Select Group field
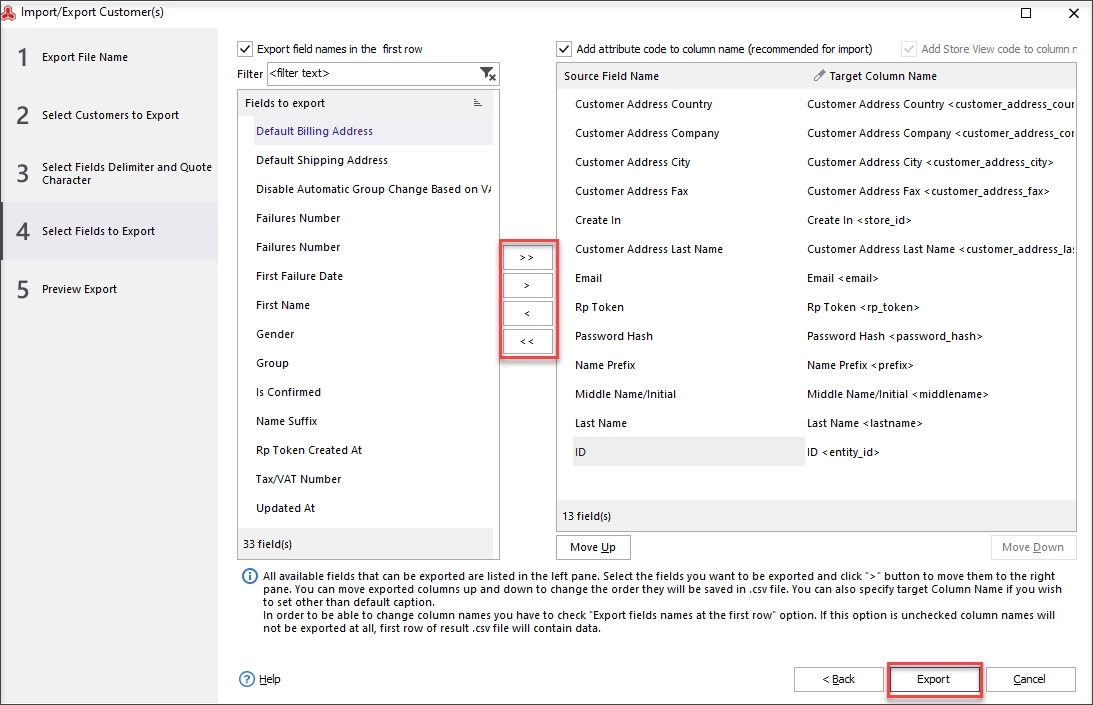Viewport: 1093px width, 705px height. (373, 363)
